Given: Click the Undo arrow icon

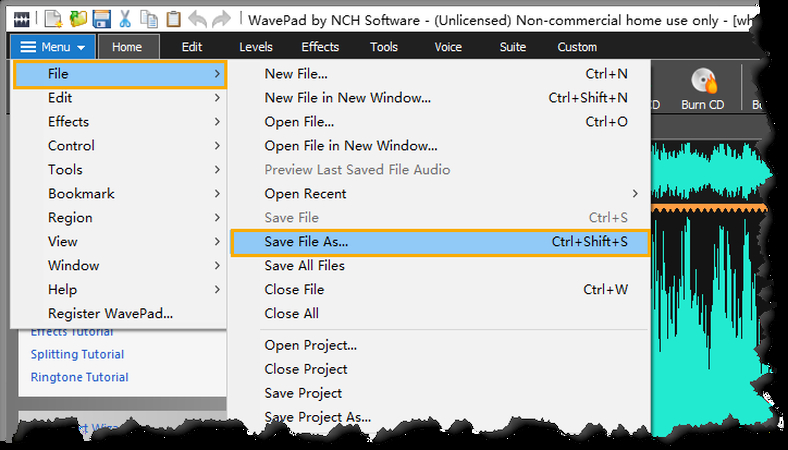Looking at the screenshot, I should tap(198, 18).
